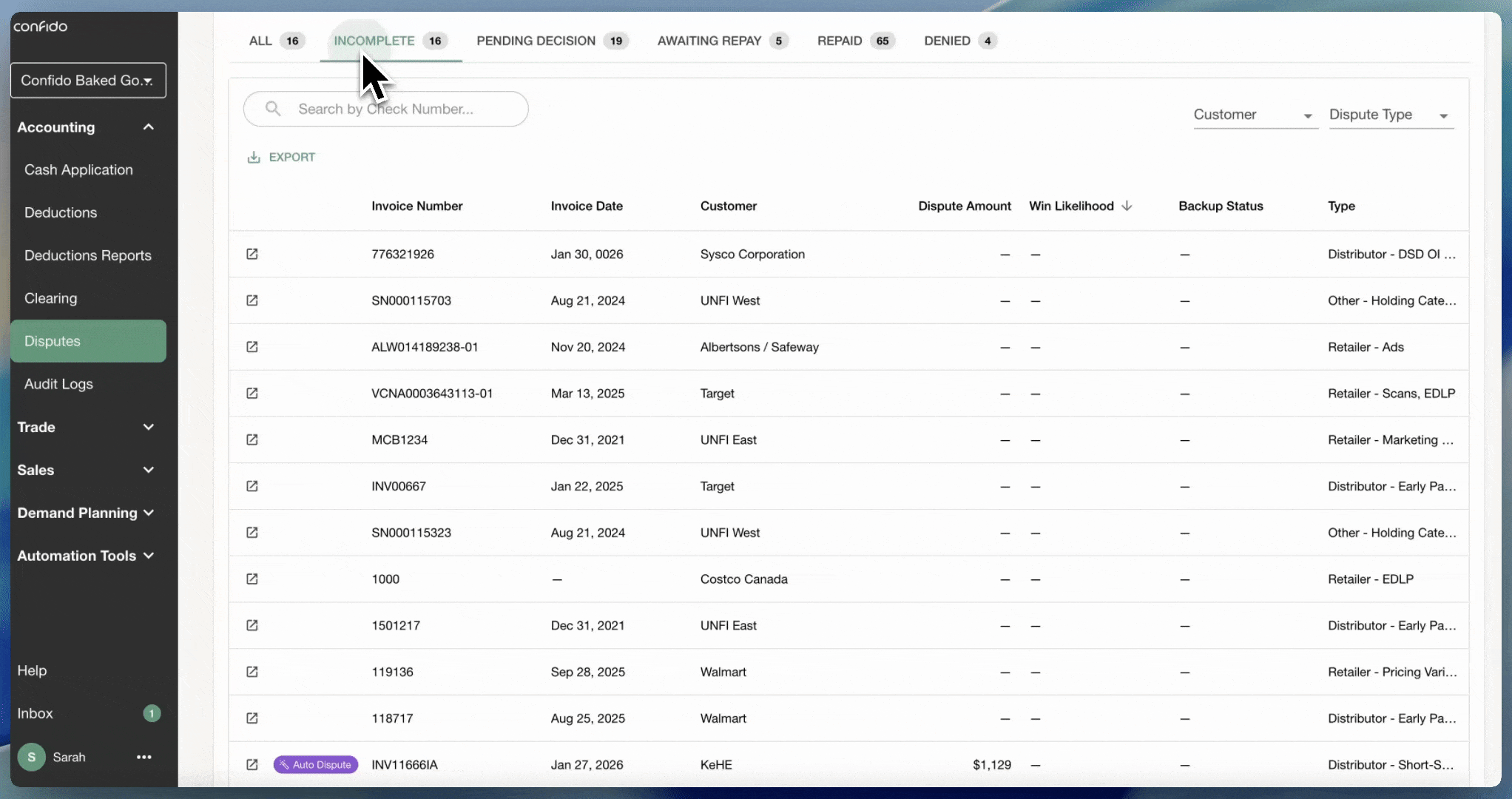
Task: Expand the Automation Tools section
Action: tap(148, 556)
